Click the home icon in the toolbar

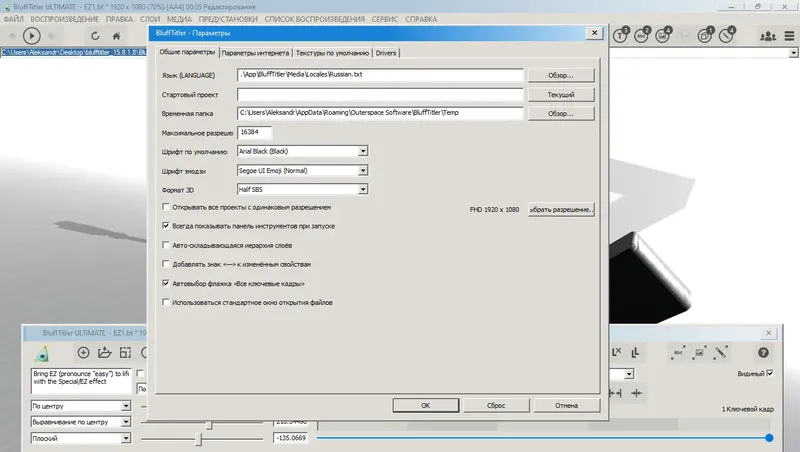[116, 36]
